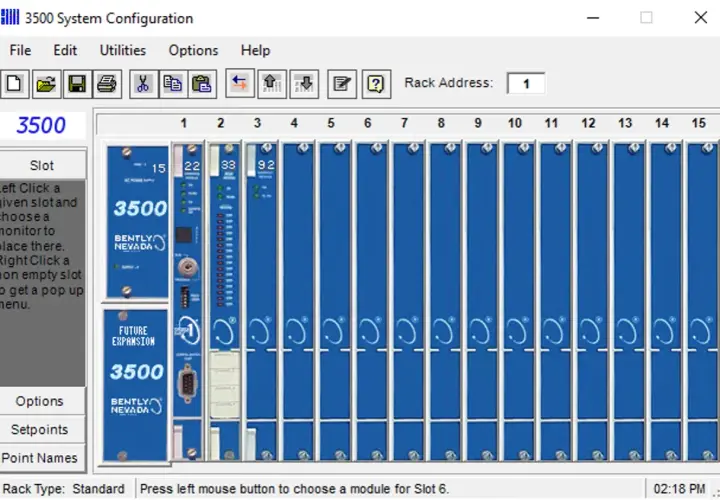720x500 pixels.
Task: Select the power supply module labeled 15
Action: coord(137,222)
